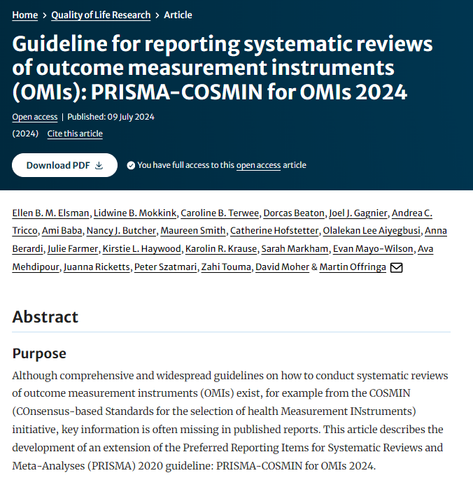The height and width of the screenshot is (487, 473).
Task: Open author Karolin R. Krause
Action: tap(221, 249)
